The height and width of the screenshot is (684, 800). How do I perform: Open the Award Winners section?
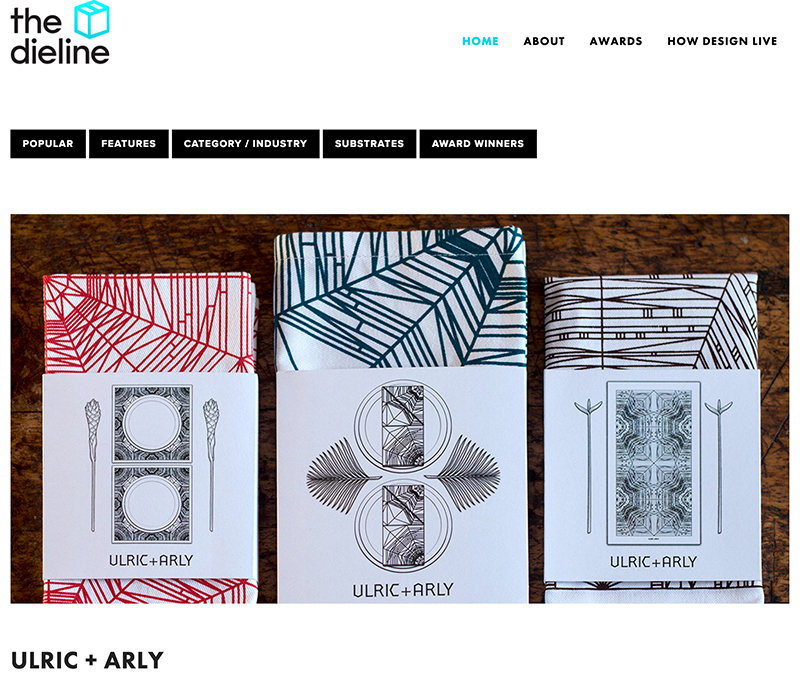coord(478,144)
